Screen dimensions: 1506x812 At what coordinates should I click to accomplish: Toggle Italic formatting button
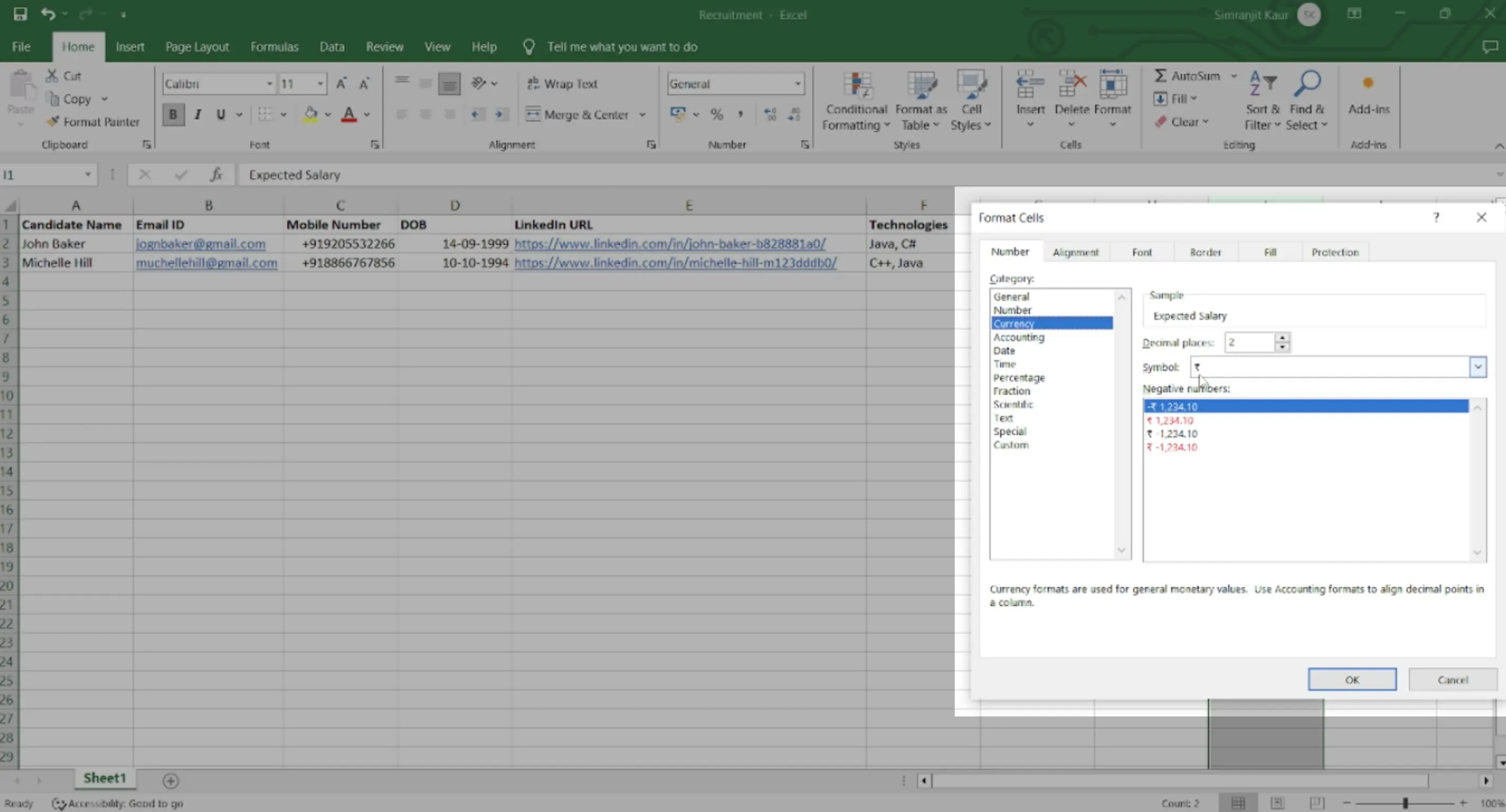pyautogui.click(x=197, y=115)
